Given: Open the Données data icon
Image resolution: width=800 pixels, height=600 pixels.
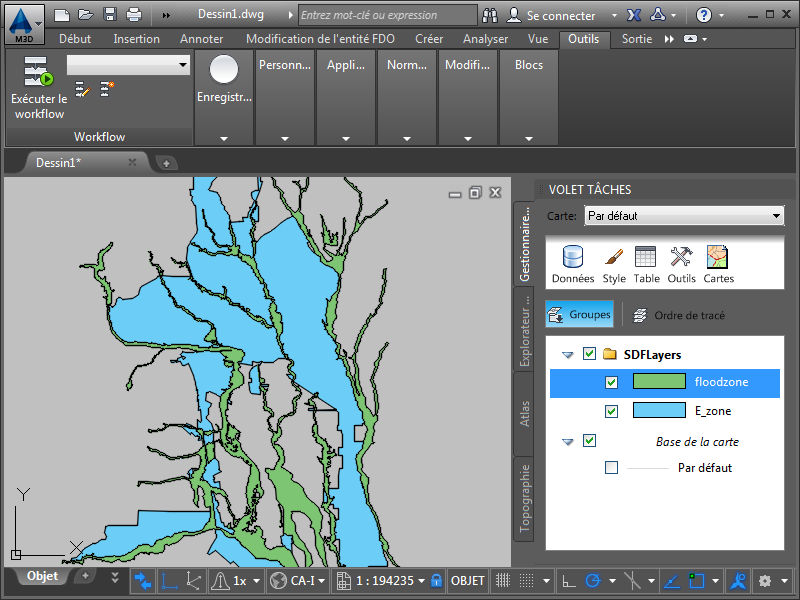Looking at the screenshot, I should [x=572, y=264].
